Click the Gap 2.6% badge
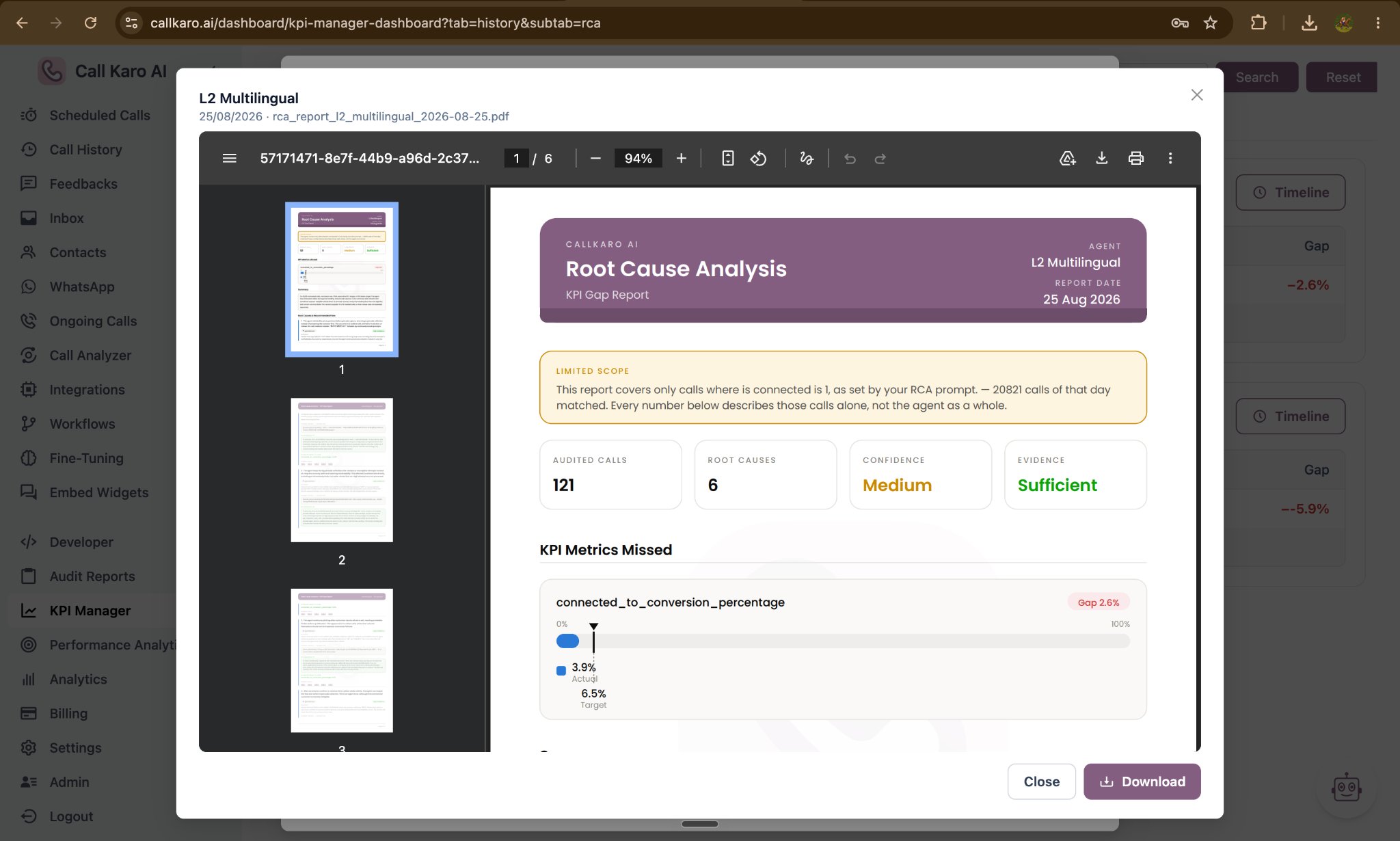Viewport: 1400px width, 841px height. (1099, 602)
